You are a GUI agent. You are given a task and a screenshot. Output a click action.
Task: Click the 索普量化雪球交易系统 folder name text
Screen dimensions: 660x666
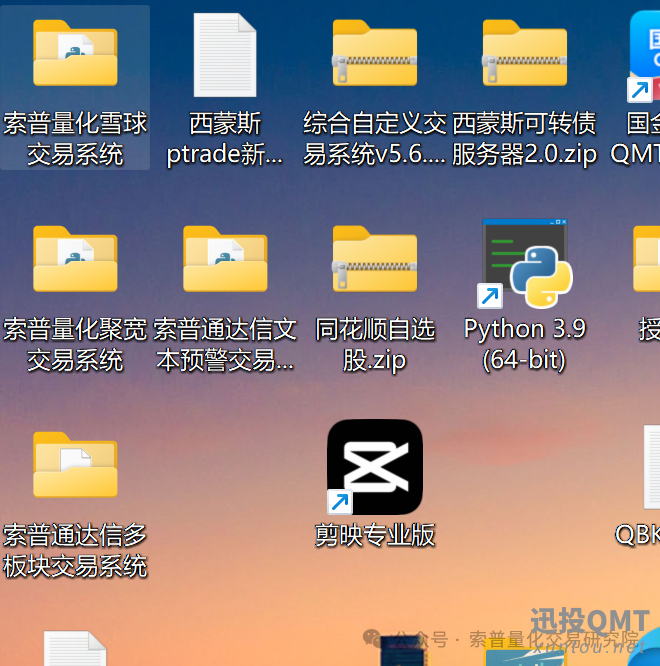point(75,138)
